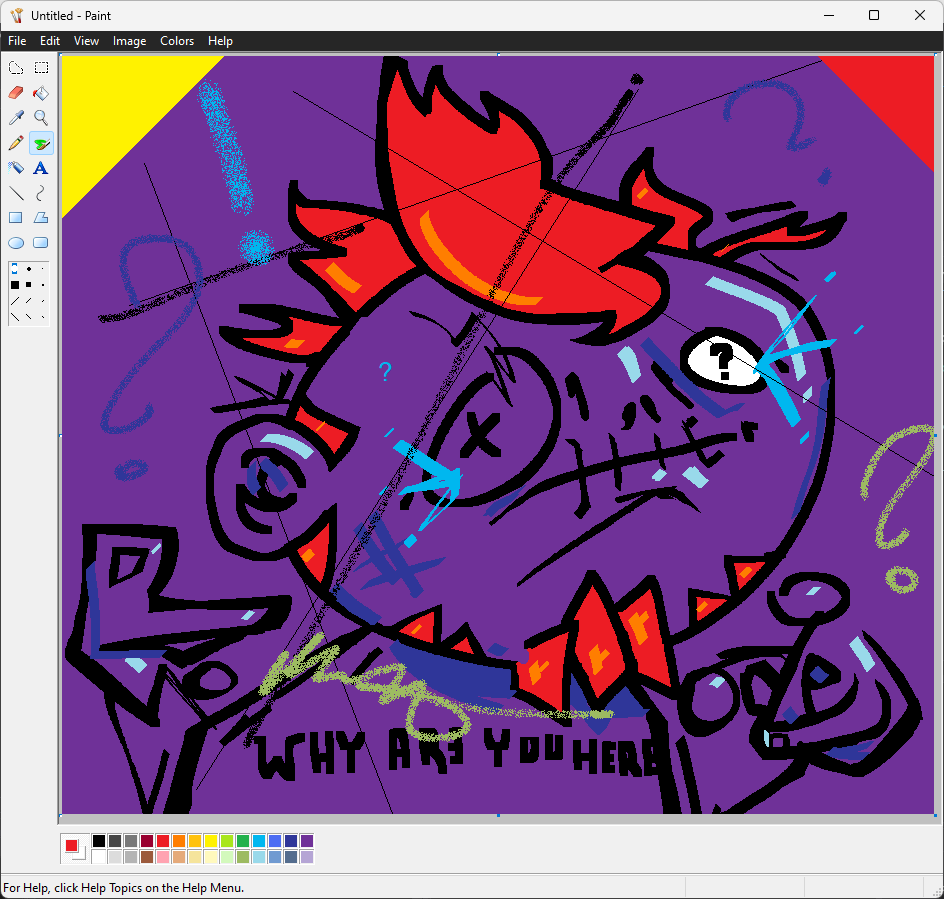This screenshot has height=899, width=944.
Task: Open the Image menu
Action: coord(129,41)
